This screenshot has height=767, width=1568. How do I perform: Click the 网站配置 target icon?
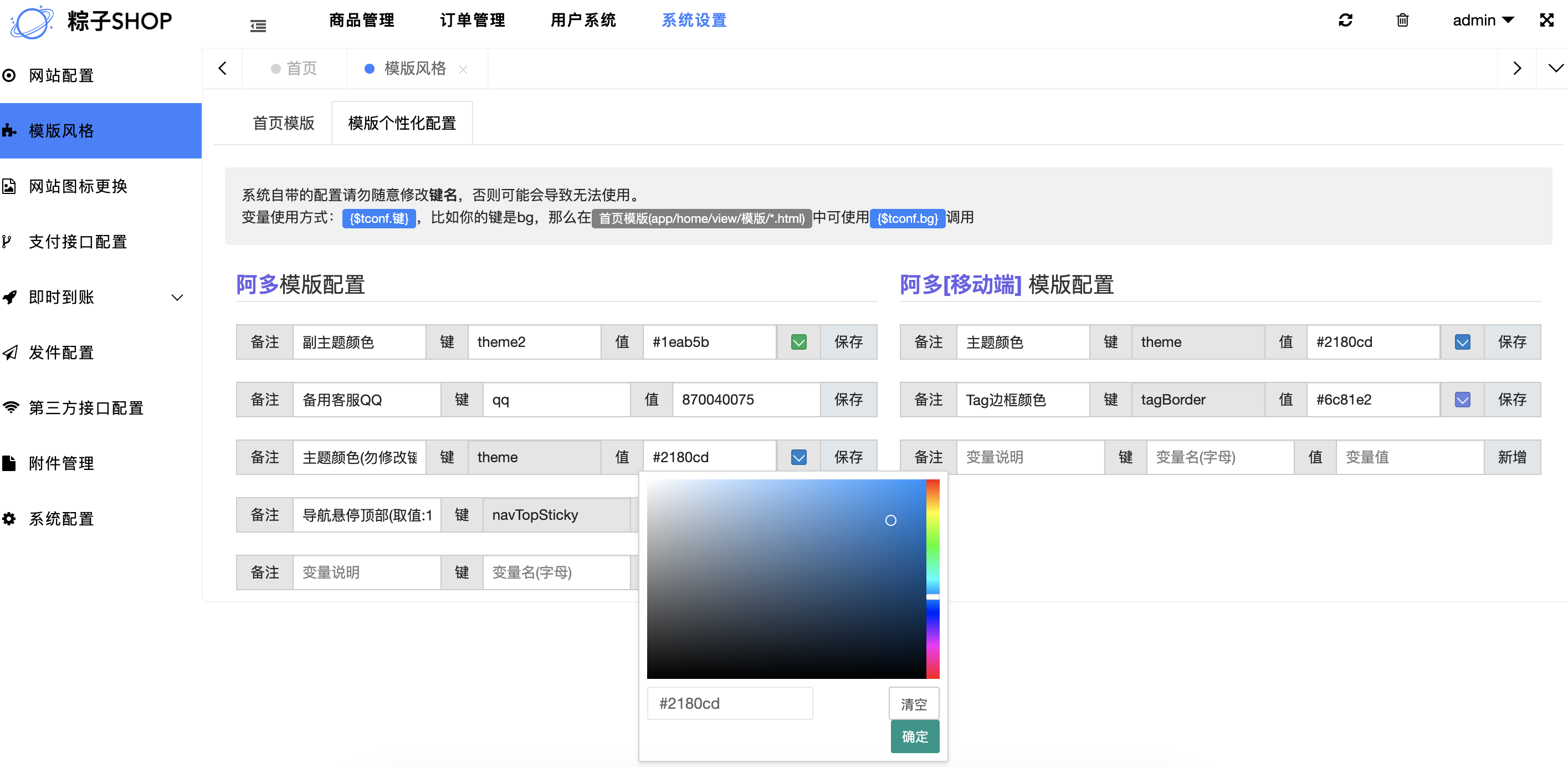[9, 75]
